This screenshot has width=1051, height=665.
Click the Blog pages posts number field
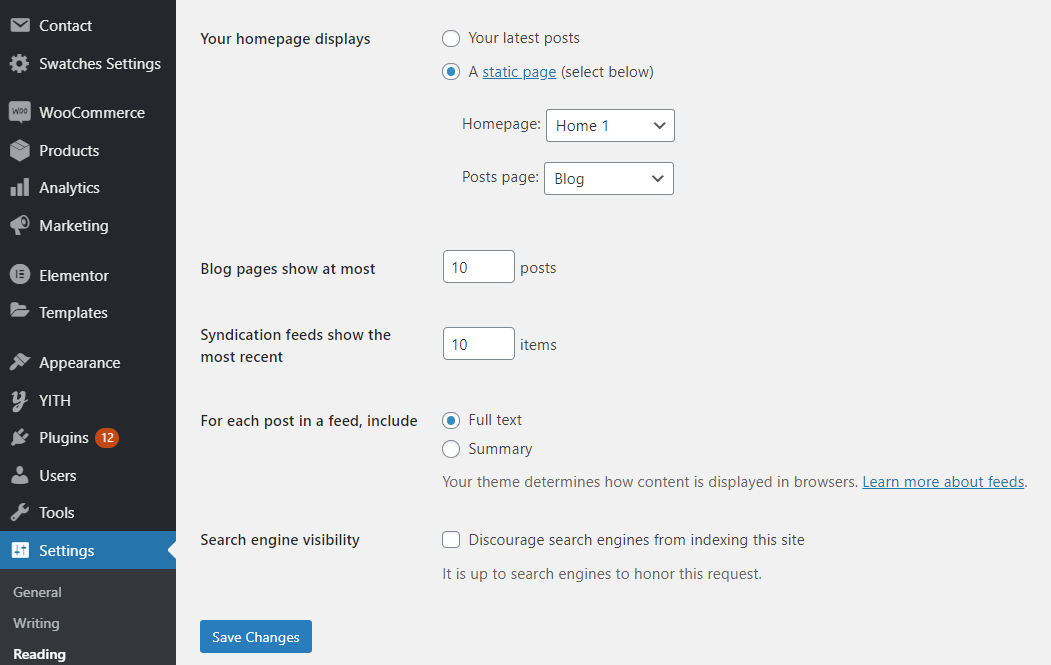(x=479, y=266)
